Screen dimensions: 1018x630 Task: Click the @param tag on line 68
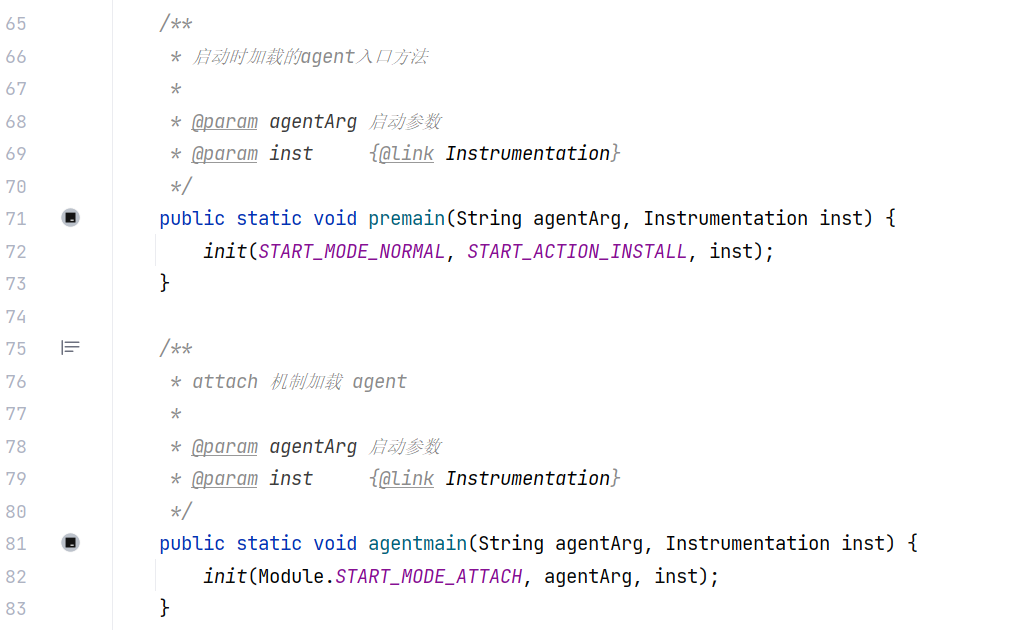(225, 121)
